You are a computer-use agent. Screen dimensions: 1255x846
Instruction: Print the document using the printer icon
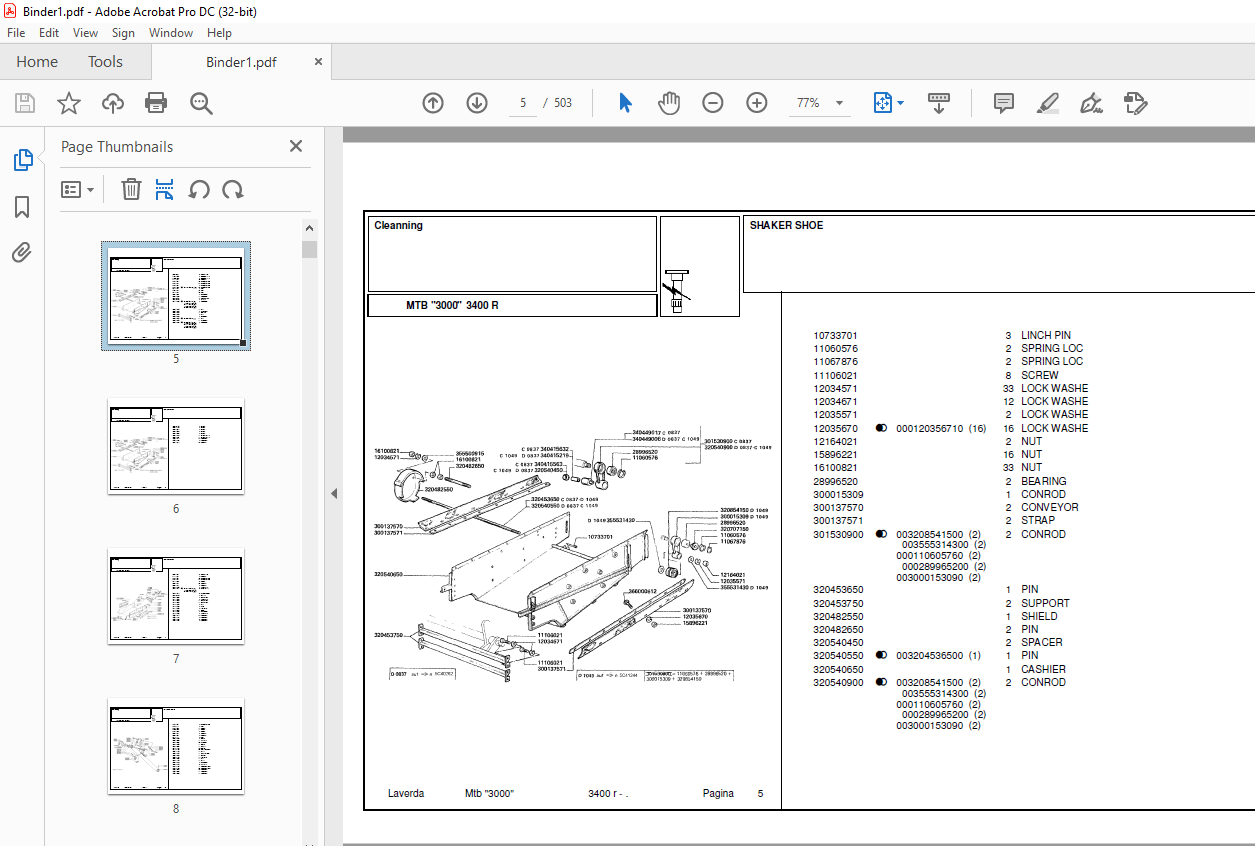coord(156,103)
